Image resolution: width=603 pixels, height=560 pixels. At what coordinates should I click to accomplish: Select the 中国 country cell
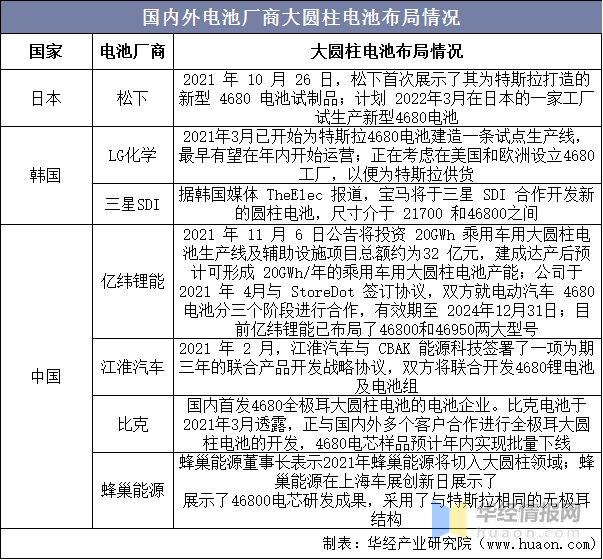[x=46, y=377]
